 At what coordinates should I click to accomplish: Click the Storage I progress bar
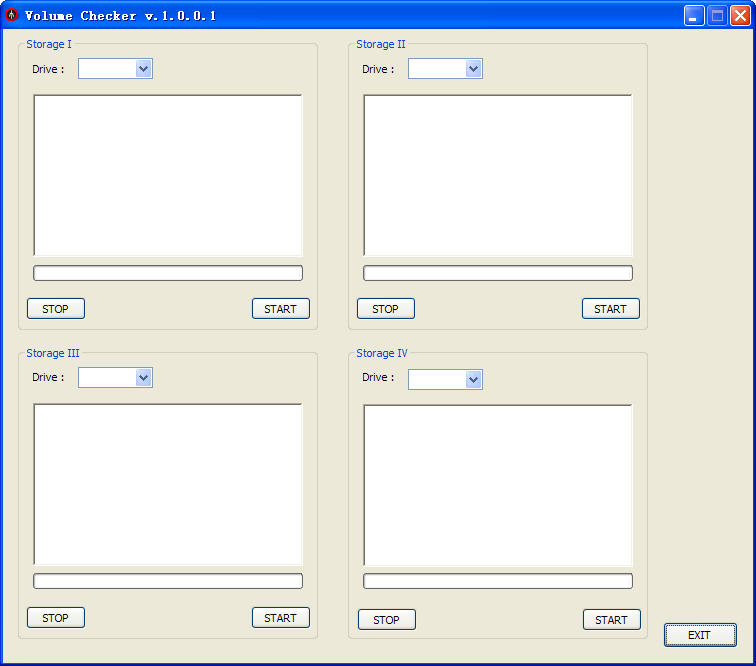(x=168, y=273)
